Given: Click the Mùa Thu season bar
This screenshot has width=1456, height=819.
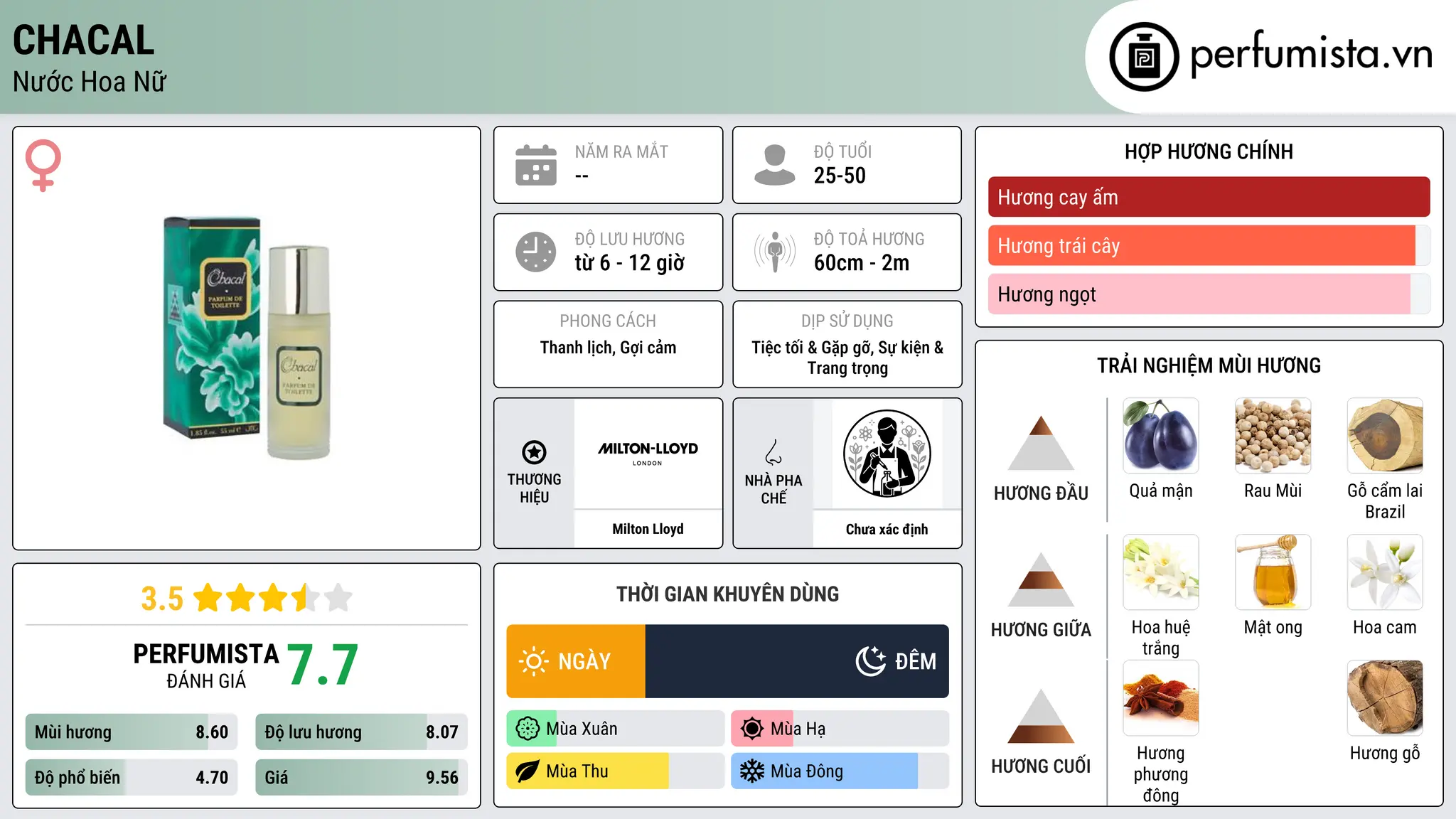Looking at the screenshot, I should pos(615,771).
